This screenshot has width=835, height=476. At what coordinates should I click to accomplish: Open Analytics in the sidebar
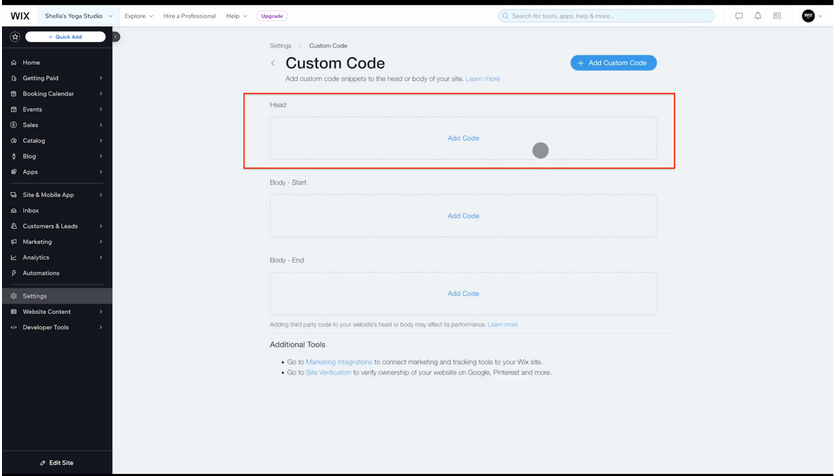tap(57, 258)
